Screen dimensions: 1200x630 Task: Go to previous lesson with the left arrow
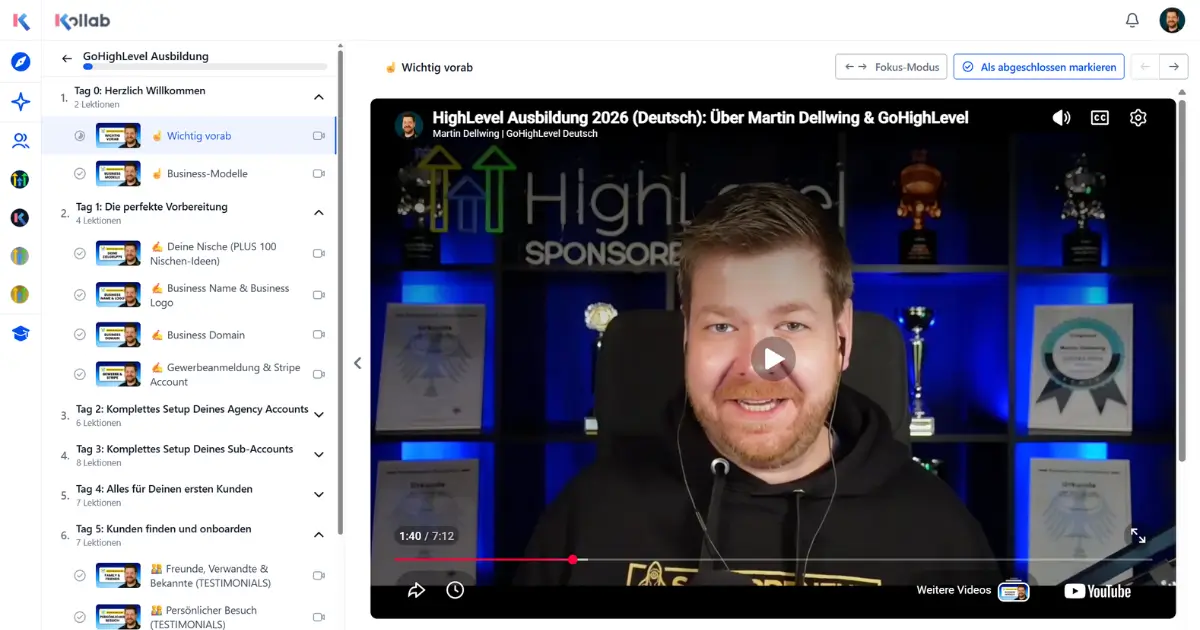coord(1145,67)
